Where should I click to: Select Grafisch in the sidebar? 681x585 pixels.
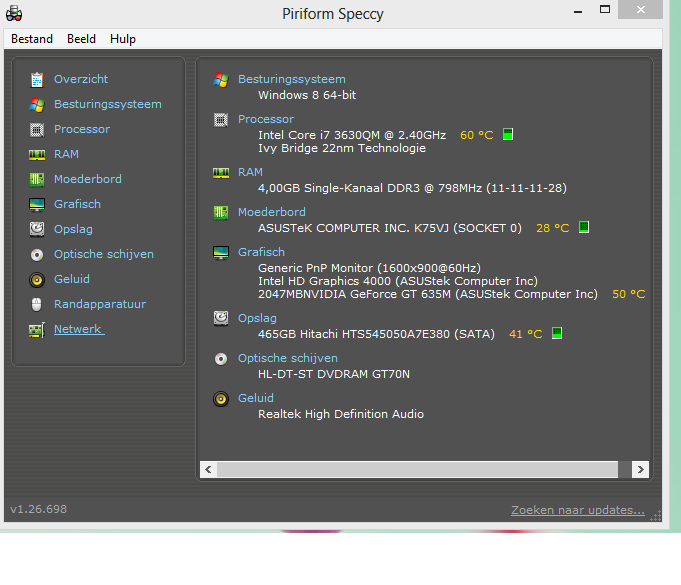tap(77, 204)
